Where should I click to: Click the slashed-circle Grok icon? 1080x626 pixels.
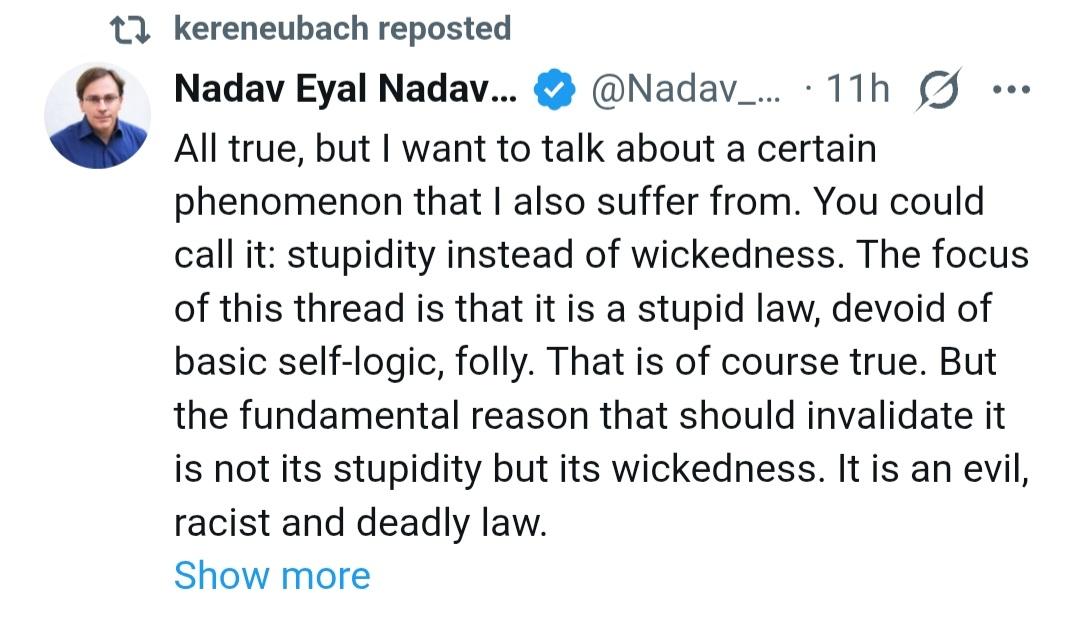click(x=938, y=90)
